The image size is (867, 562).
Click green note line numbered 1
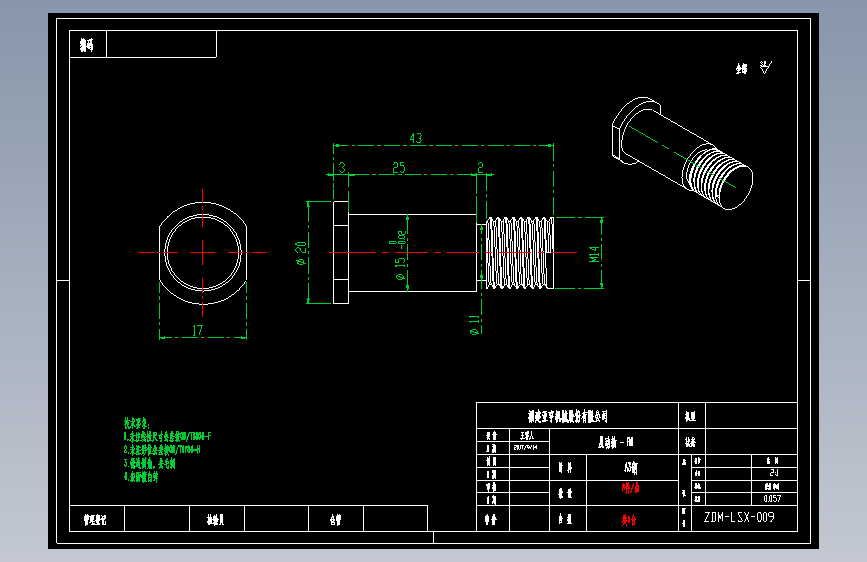tap(168, 436)
